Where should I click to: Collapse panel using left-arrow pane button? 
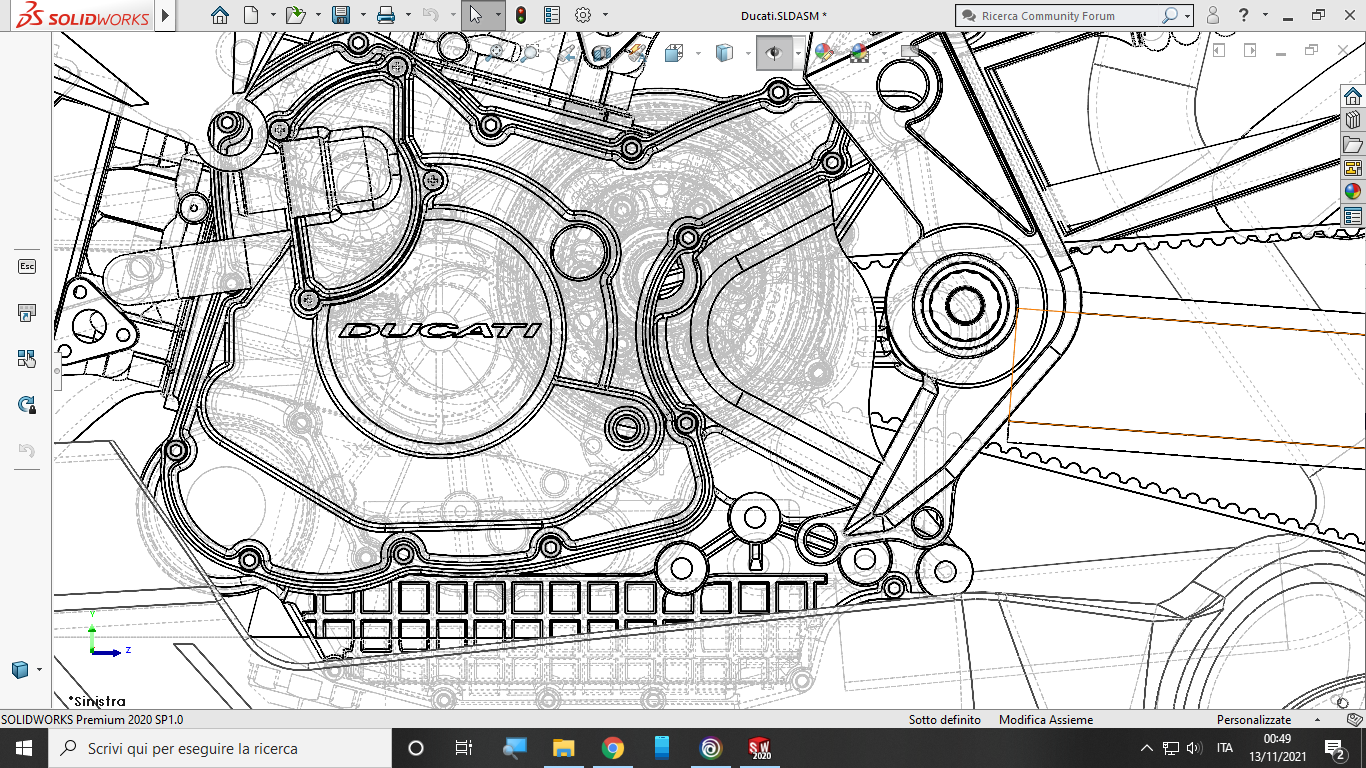coord(1219,50)
